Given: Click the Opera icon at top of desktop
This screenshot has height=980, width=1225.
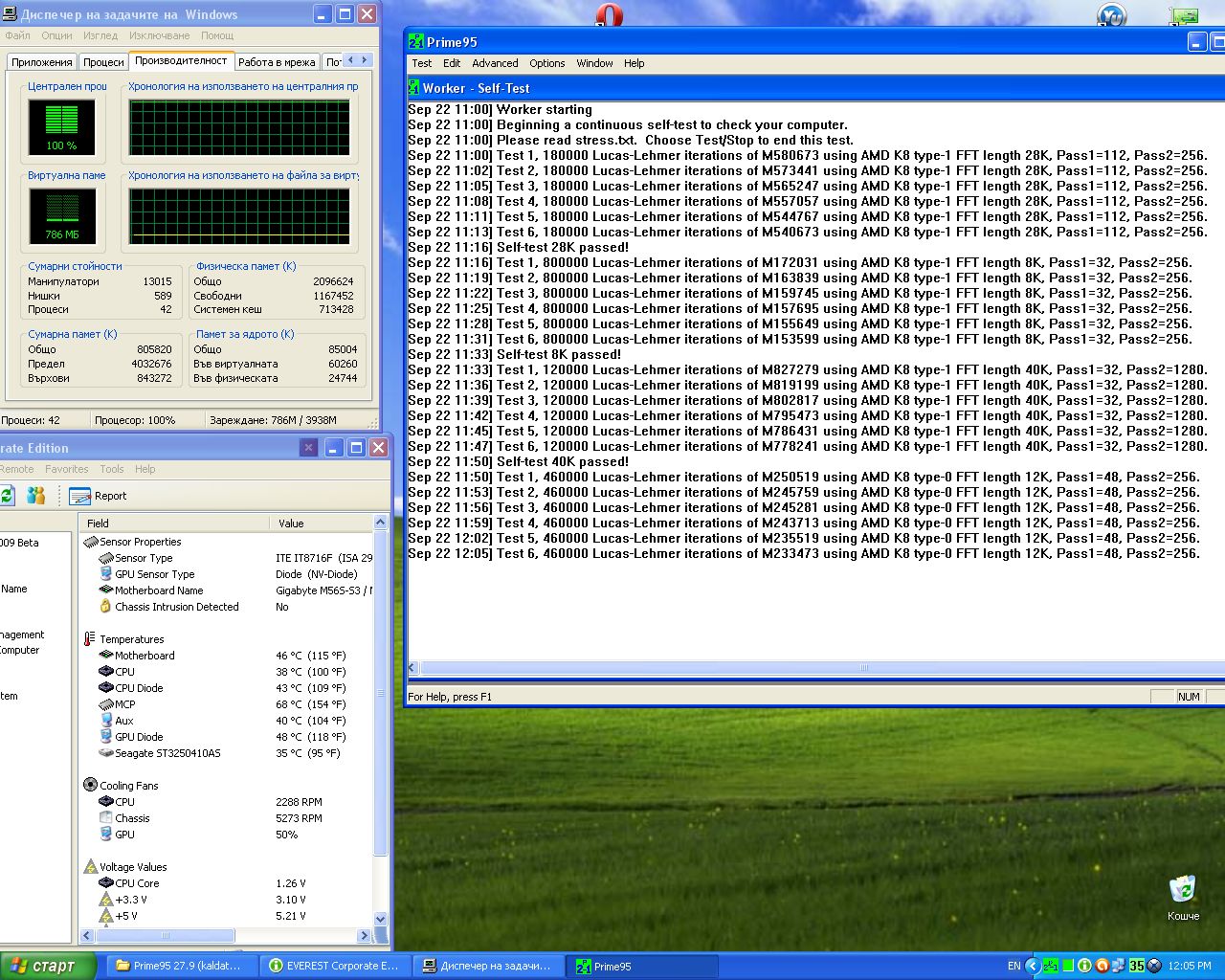Looking at the screenshot, I should pyautogui.click(x=609, y=14).
